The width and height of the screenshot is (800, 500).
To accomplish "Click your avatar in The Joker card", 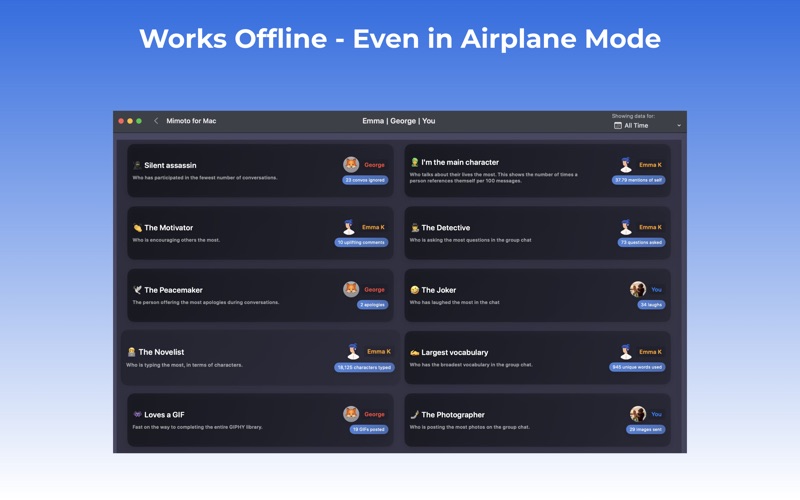I will [x=638, y=289].
